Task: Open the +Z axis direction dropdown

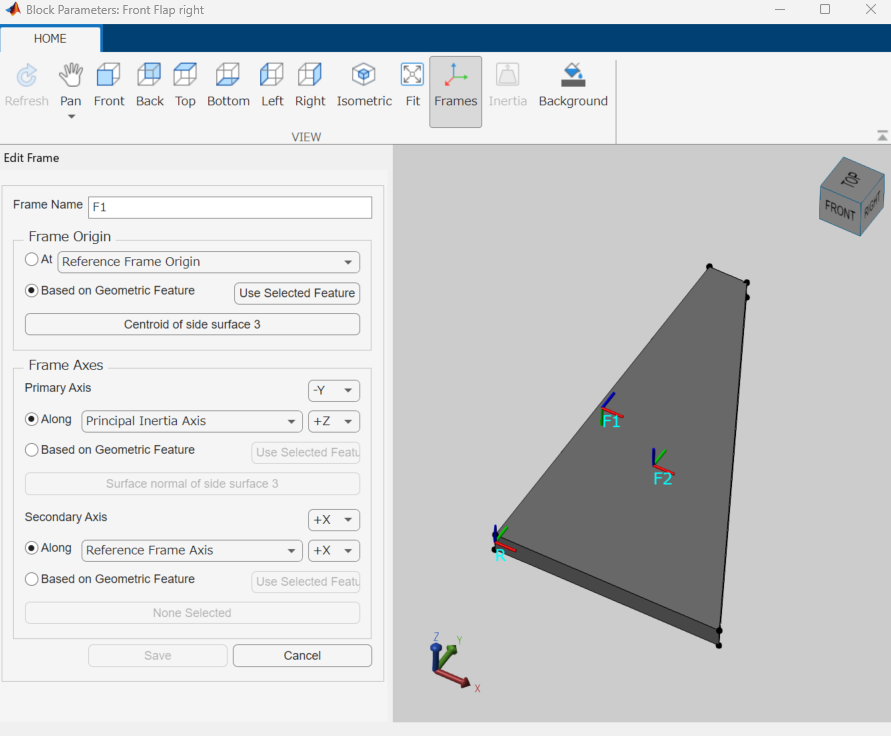Action: tap(334, 421)
